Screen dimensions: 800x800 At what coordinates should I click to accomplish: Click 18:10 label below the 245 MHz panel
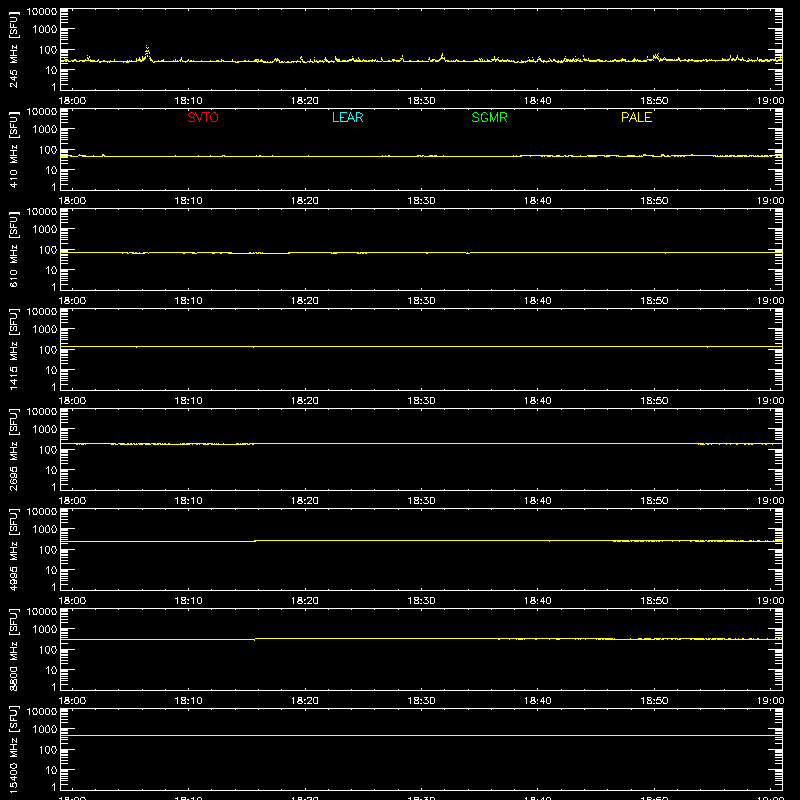coord(189,101)
